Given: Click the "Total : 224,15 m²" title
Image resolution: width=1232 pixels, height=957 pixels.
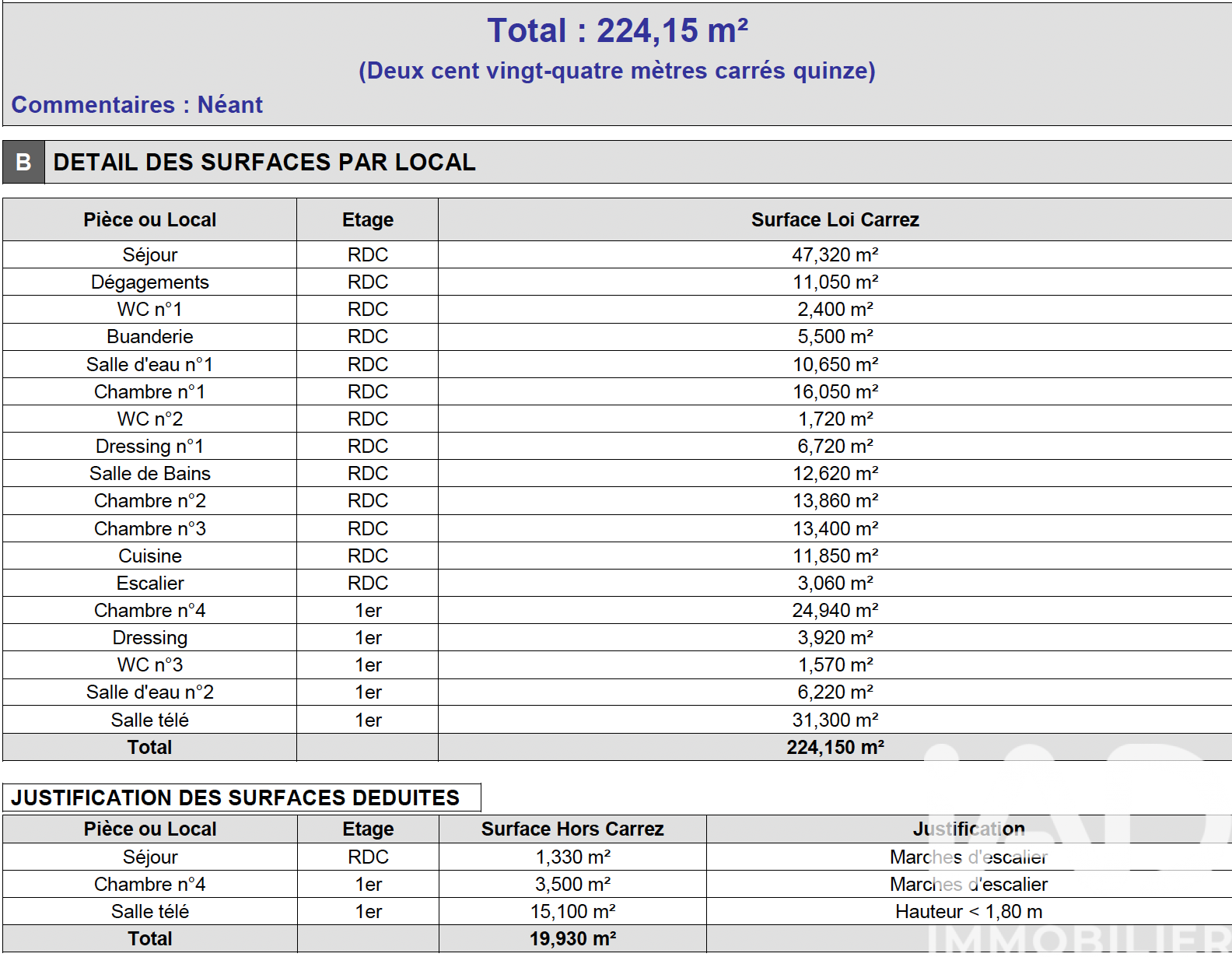Looking at the screenshot, I should tap(617, 31).
